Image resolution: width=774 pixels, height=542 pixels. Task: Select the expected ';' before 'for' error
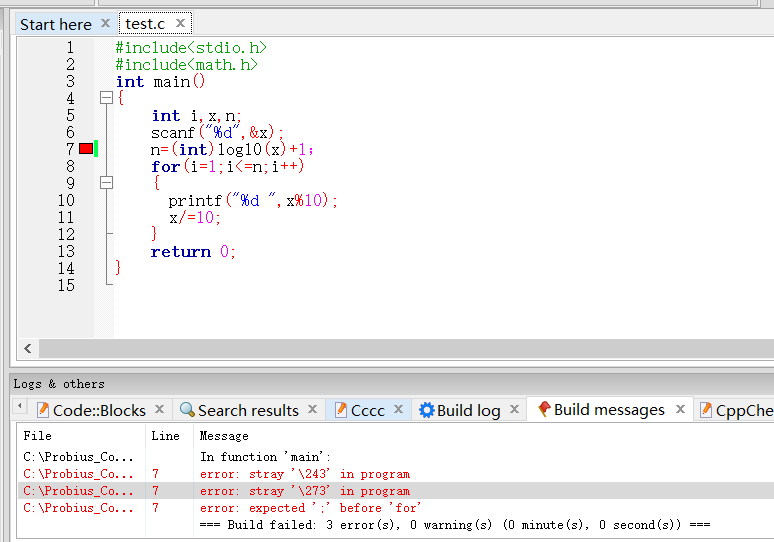[395, 508]
